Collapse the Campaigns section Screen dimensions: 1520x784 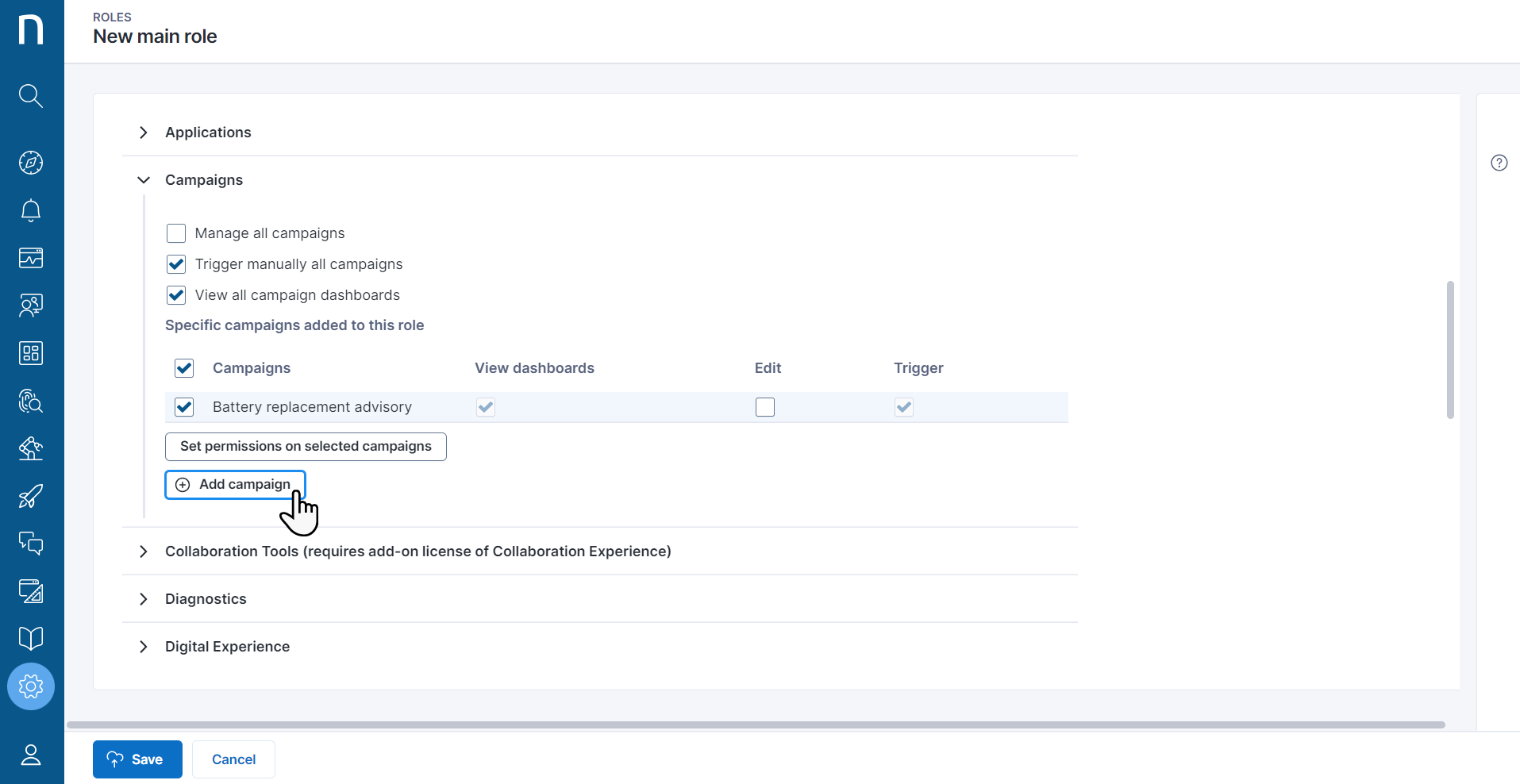pos(143,179)
